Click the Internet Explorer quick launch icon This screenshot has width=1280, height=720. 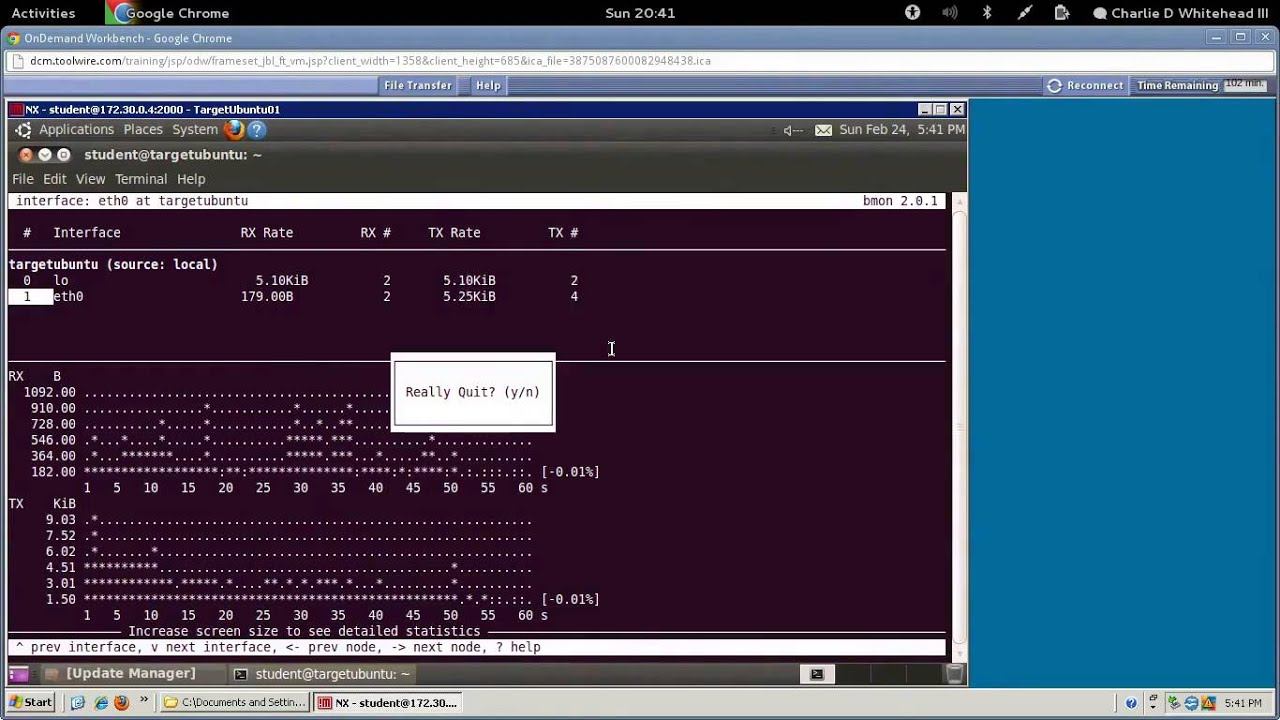point(101,703)
